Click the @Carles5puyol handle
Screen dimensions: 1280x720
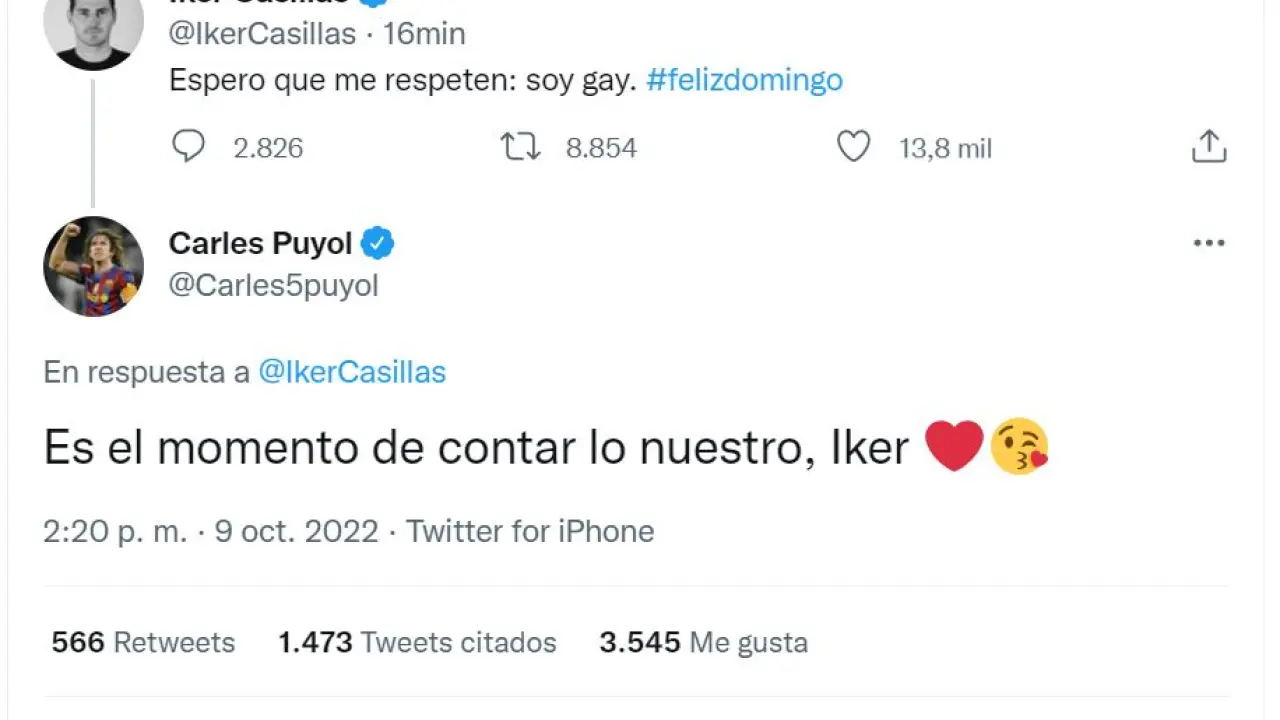coord(273,286)
